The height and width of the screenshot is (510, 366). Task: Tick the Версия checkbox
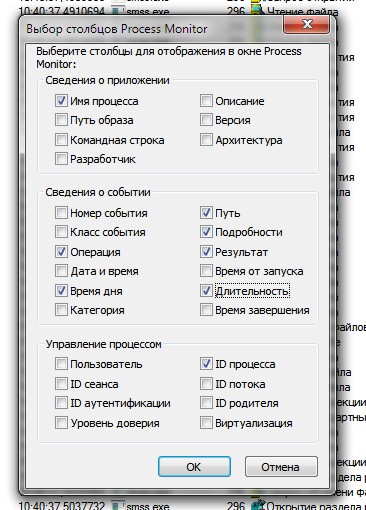tap(206, 119)
